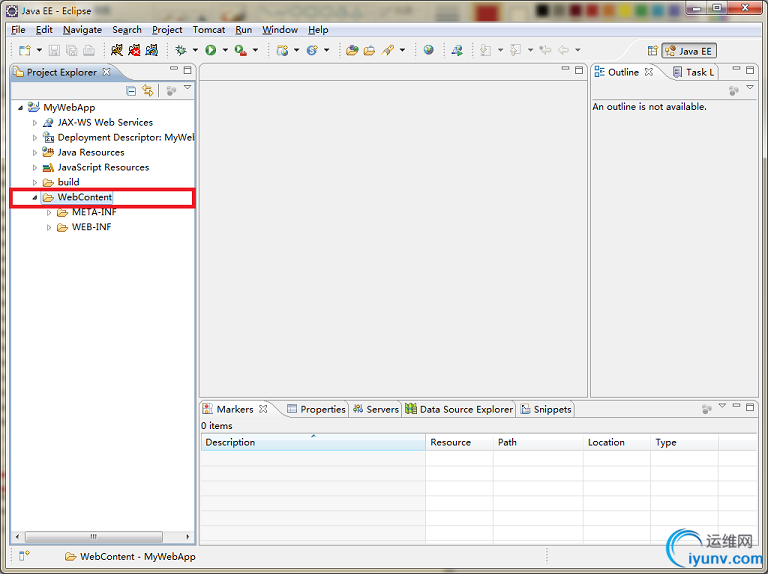This screenshot has height=575, width=769.
Task: Maximize the editor area
Action: [x=579, y=70]
